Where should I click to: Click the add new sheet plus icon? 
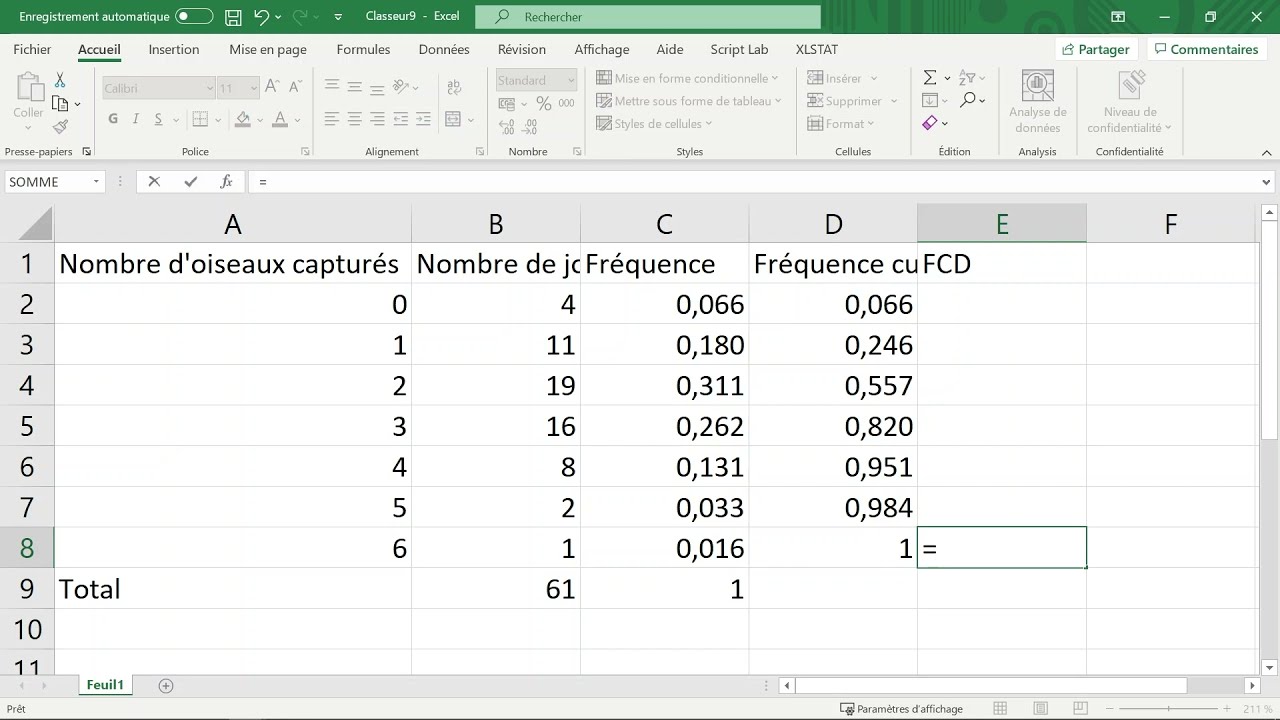coord(166,685)
